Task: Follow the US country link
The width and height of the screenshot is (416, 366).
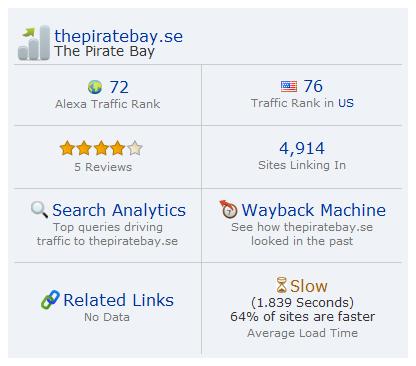Action: (x=346, y=103)
